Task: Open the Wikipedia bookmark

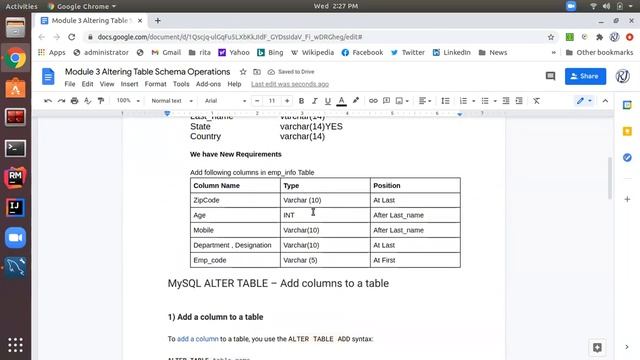Action: tap(312, 53)
